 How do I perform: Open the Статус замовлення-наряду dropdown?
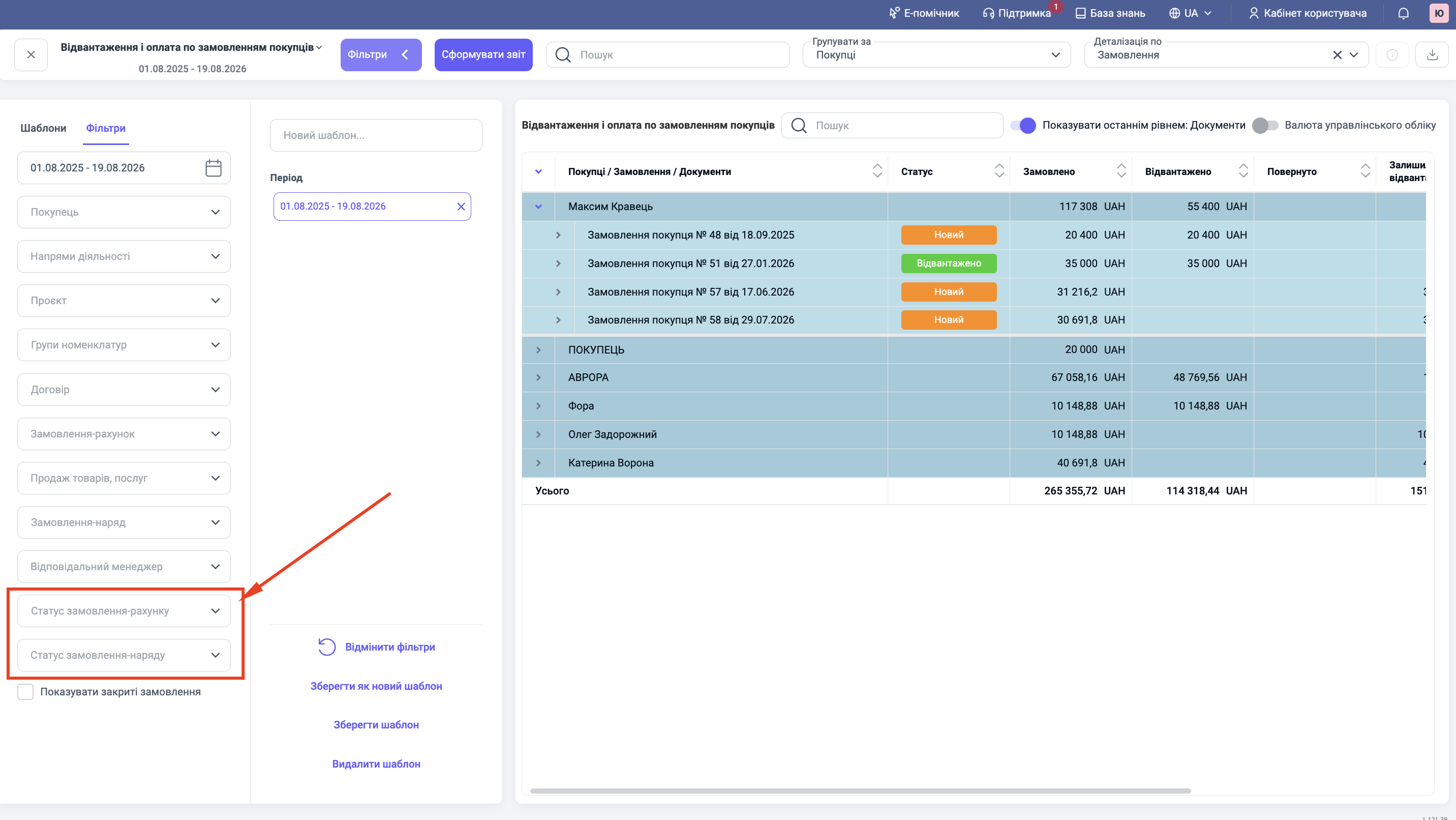[x=124, y=655]
